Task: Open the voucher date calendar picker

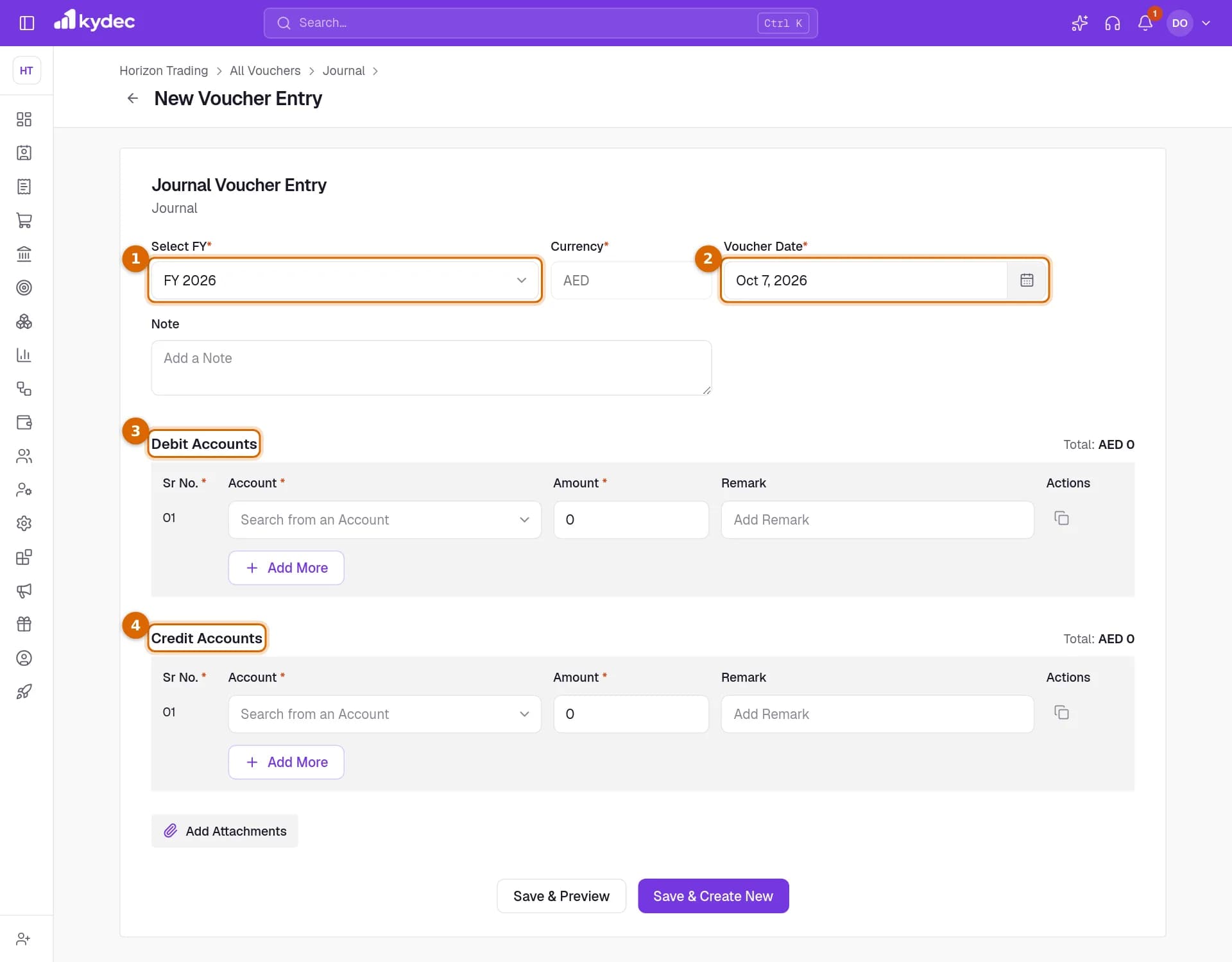Action: (1027, 280)
